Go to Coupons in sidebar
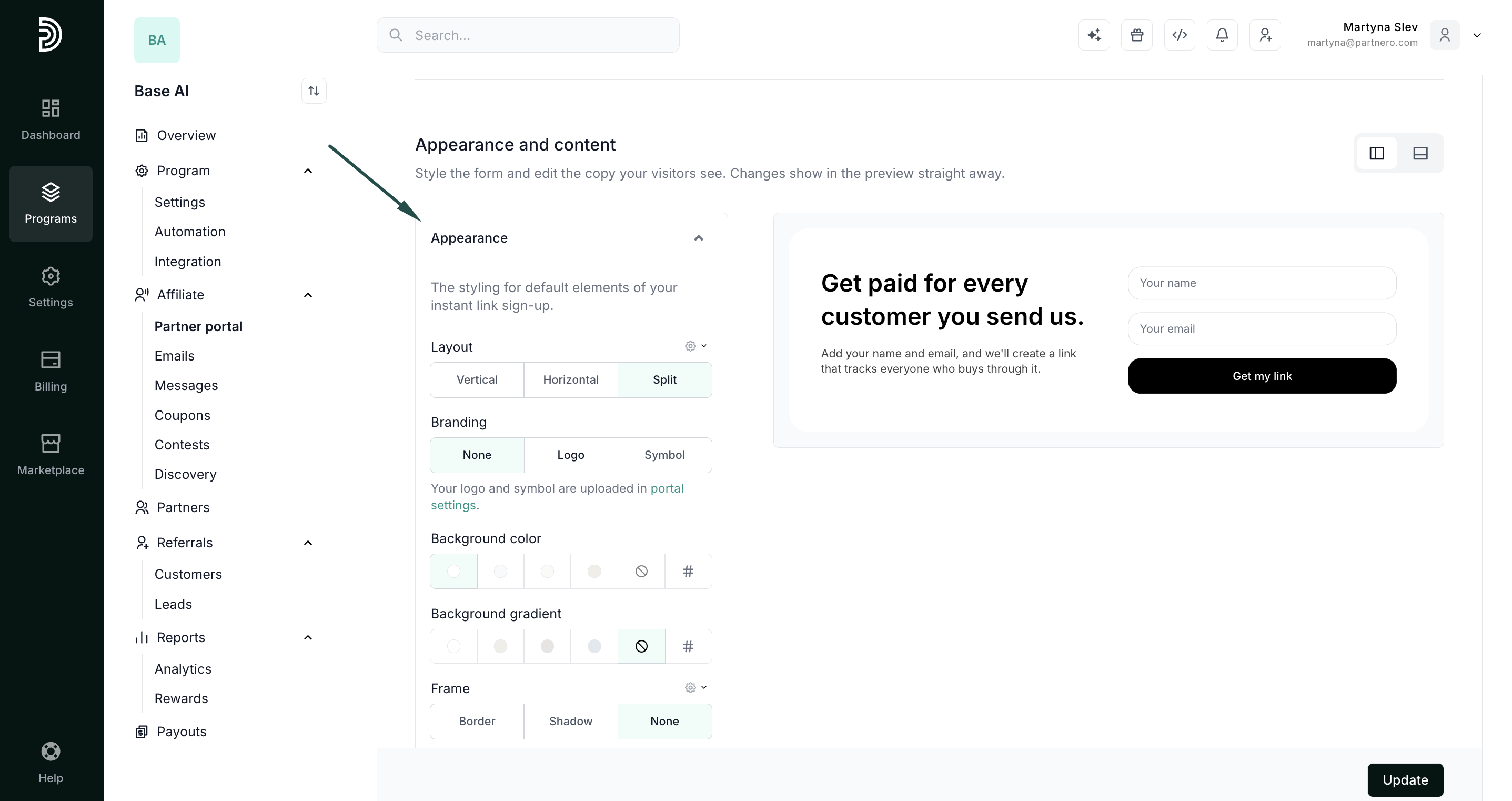The height and width of the screenshot is (801, 1512). pyautogui.click(x=183, y=415)
